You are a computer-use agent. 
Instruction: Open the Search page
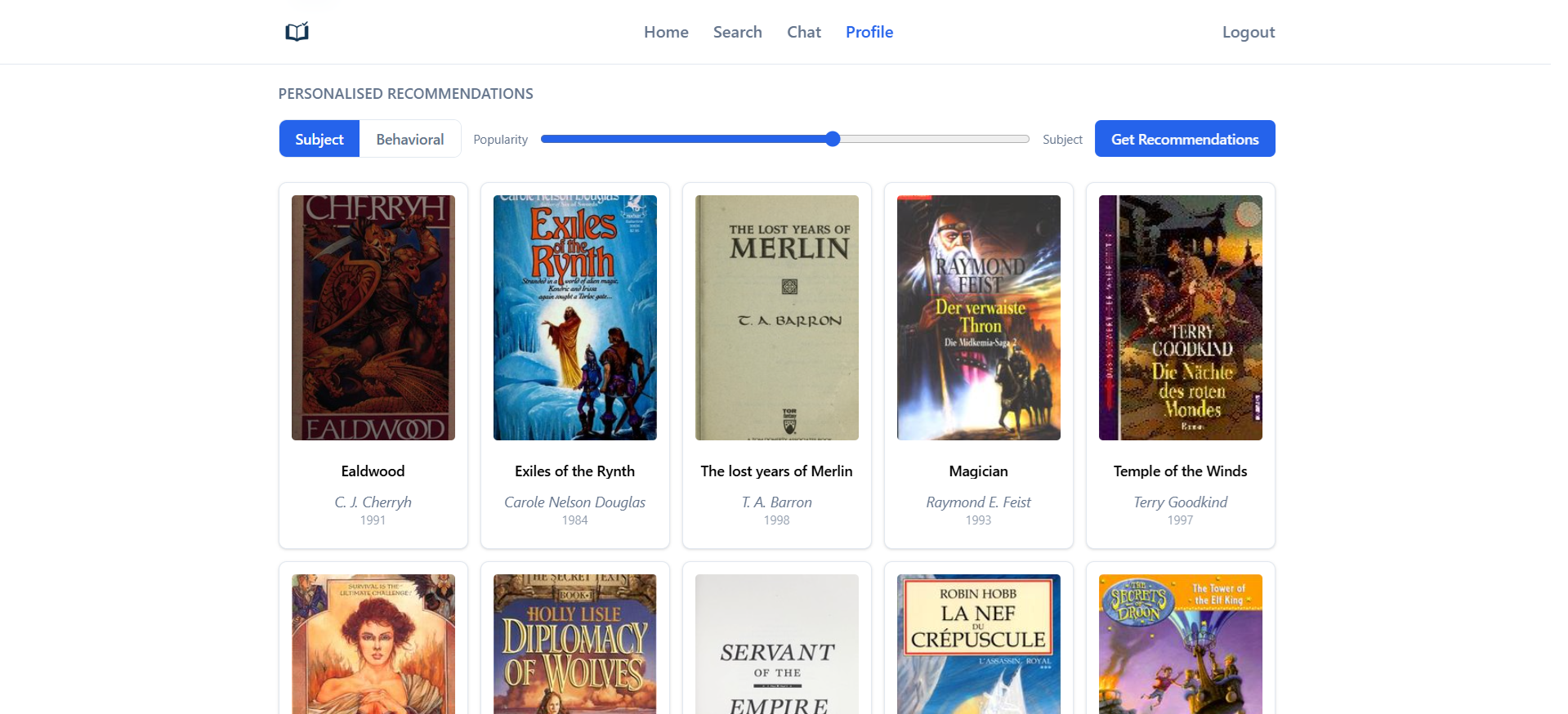[737, 32]
